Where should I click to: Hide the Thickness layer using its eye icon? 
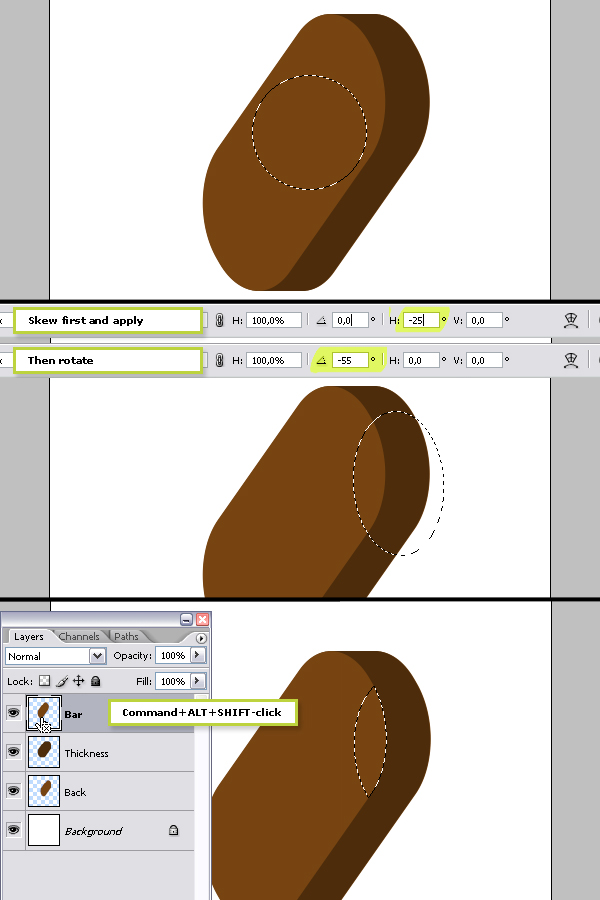coord(13,752)
